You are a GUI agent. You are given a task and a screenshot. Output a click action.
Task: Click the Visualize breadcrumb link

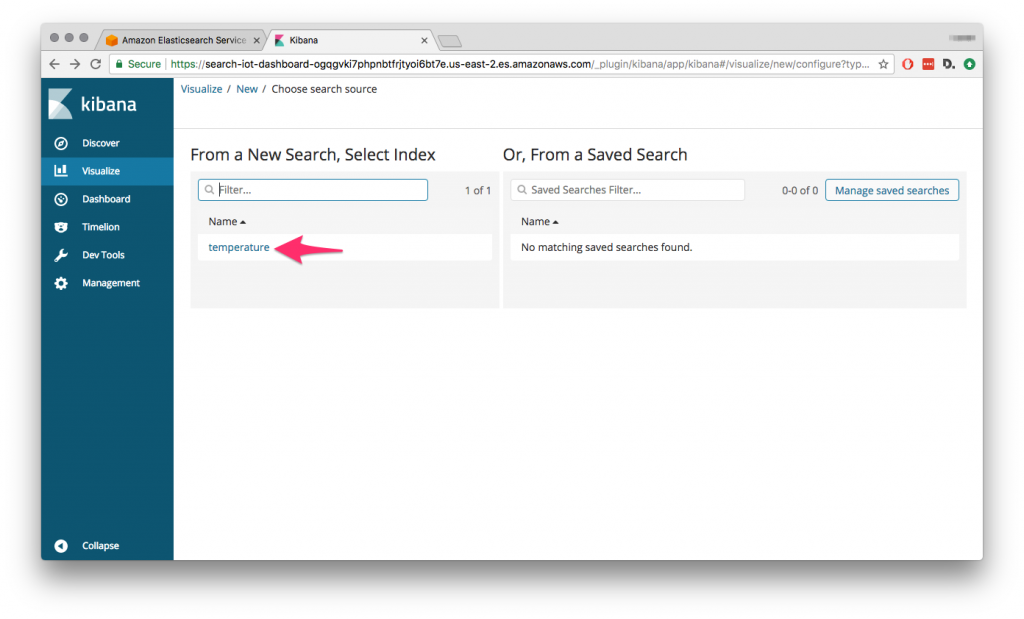(201, 89)
